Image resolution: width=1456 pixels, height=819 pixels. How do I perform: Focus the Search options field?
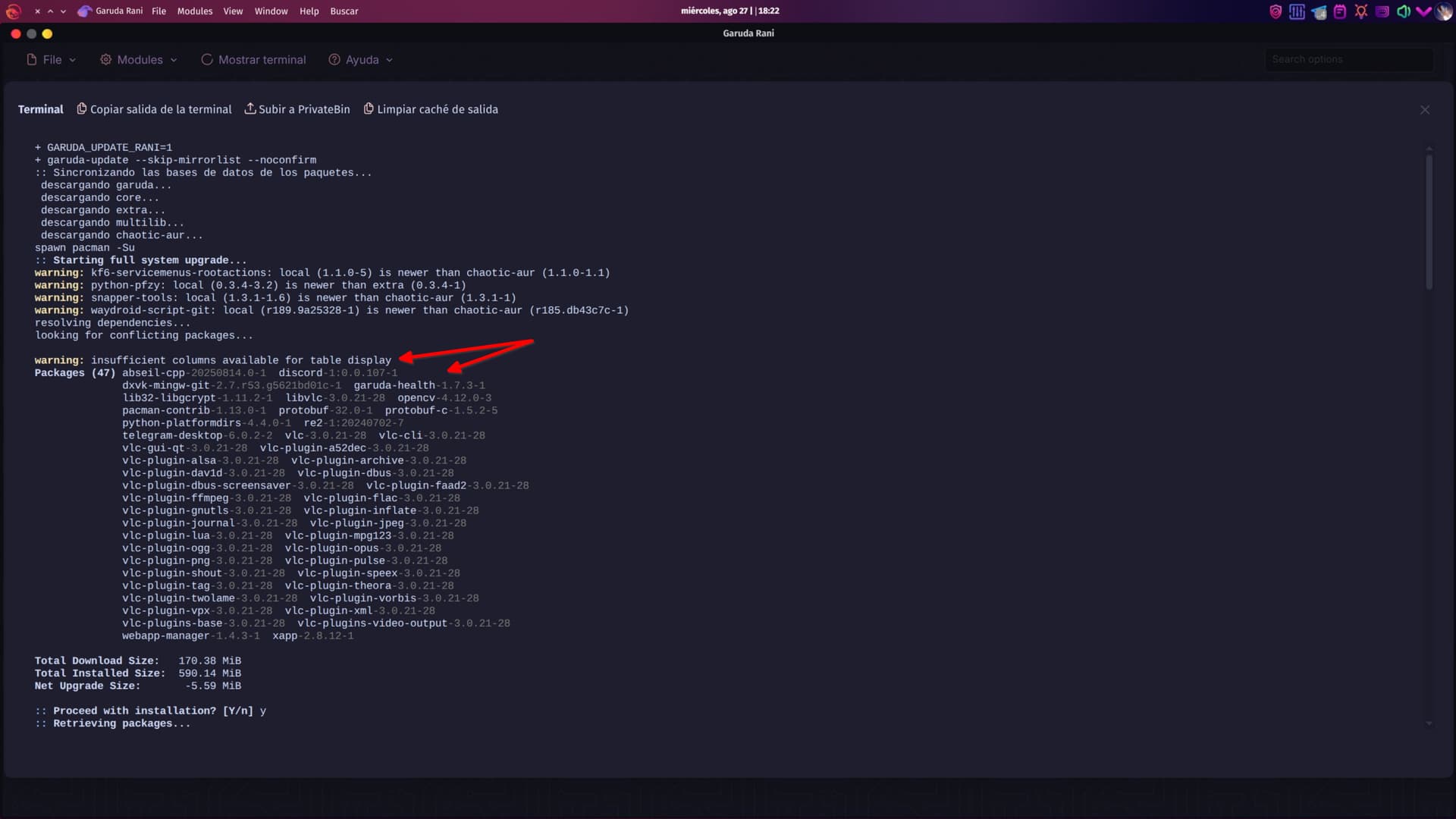(x=1349, y=59)
